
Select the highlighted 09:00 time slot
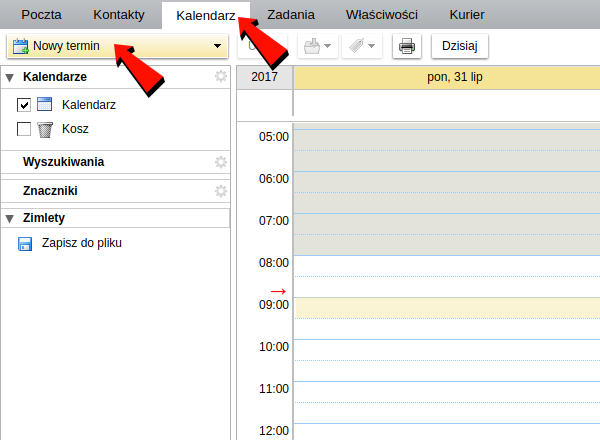(447, 308)
